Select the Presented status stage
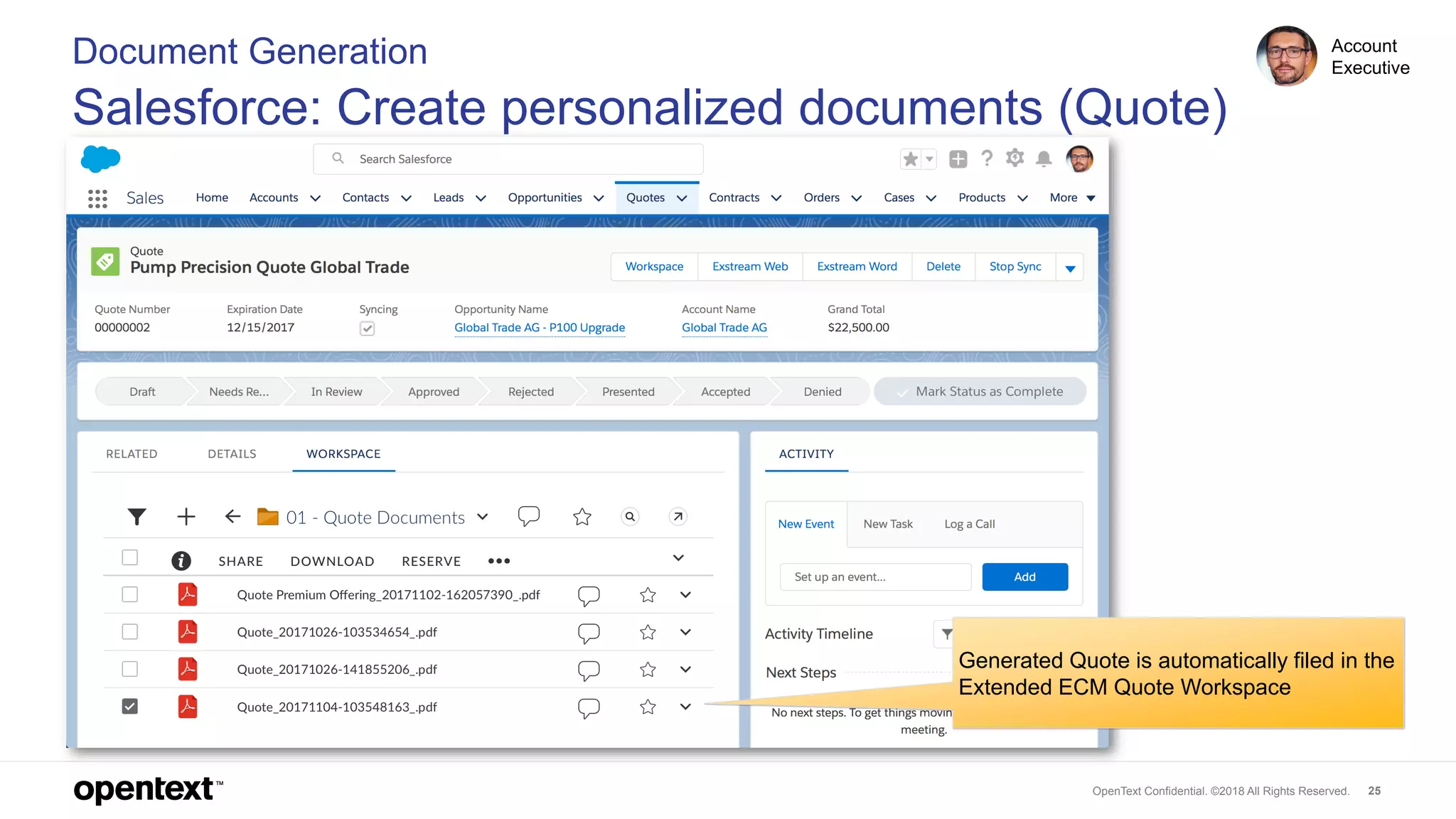 coord(628,392)
